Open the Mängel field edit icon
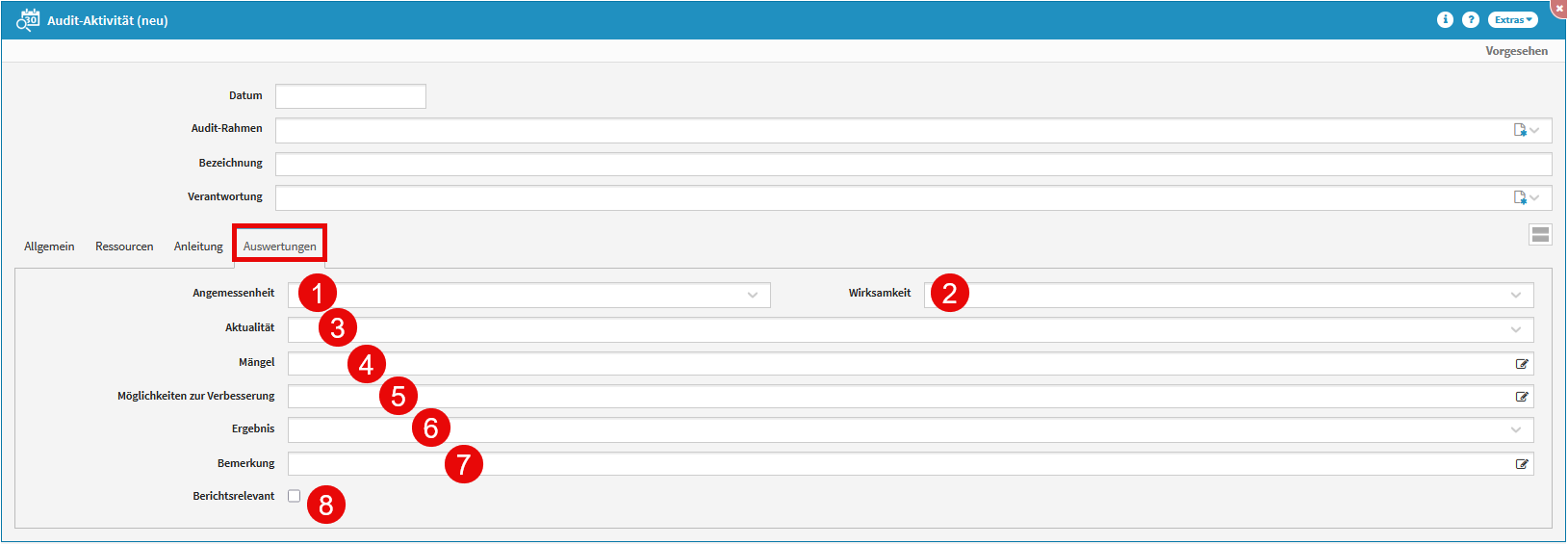This screenshot has height=545, width=1568. [1522, 364]
